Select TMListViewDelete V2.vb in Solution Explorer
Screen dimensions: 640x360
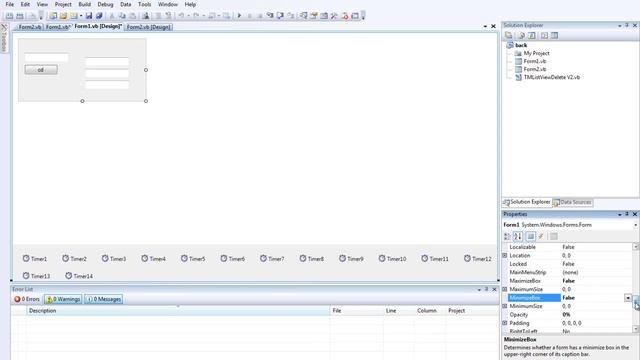551,77
